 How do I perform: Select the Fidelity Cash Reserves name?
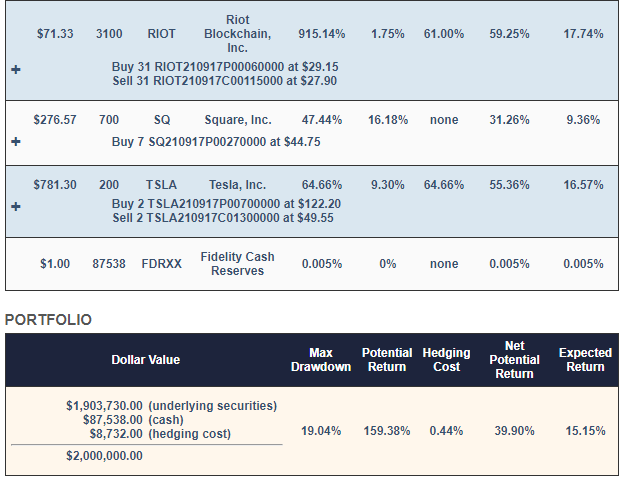(x=238, y=264)
